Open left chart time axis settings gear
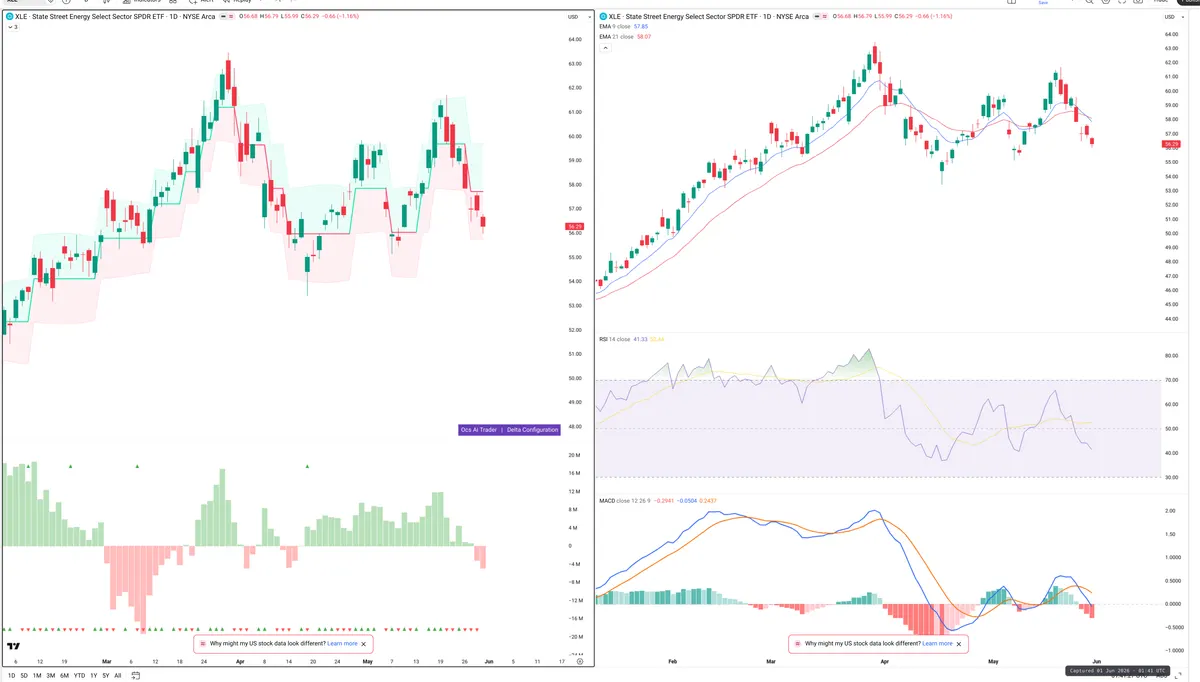Image resolution: width=1200 pixels, height=682 pixels. (x=579, y=661)
